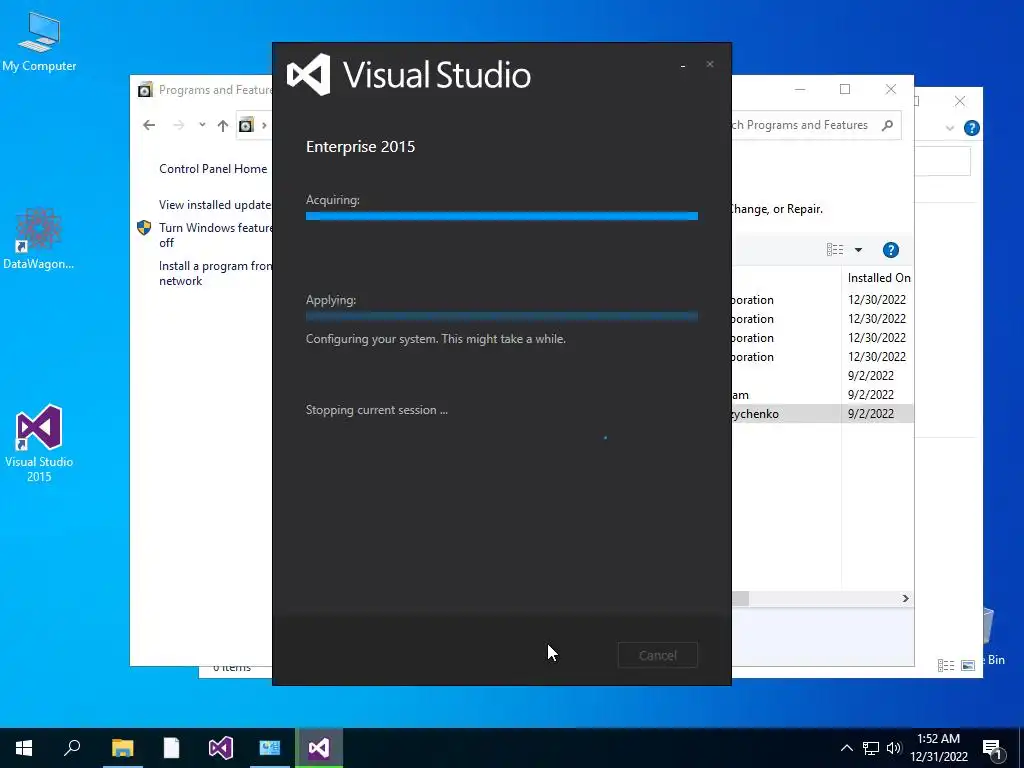The image size is (1024, 768).
Task: Switch to details view in rearmost window
Action: tap(946, 665)
